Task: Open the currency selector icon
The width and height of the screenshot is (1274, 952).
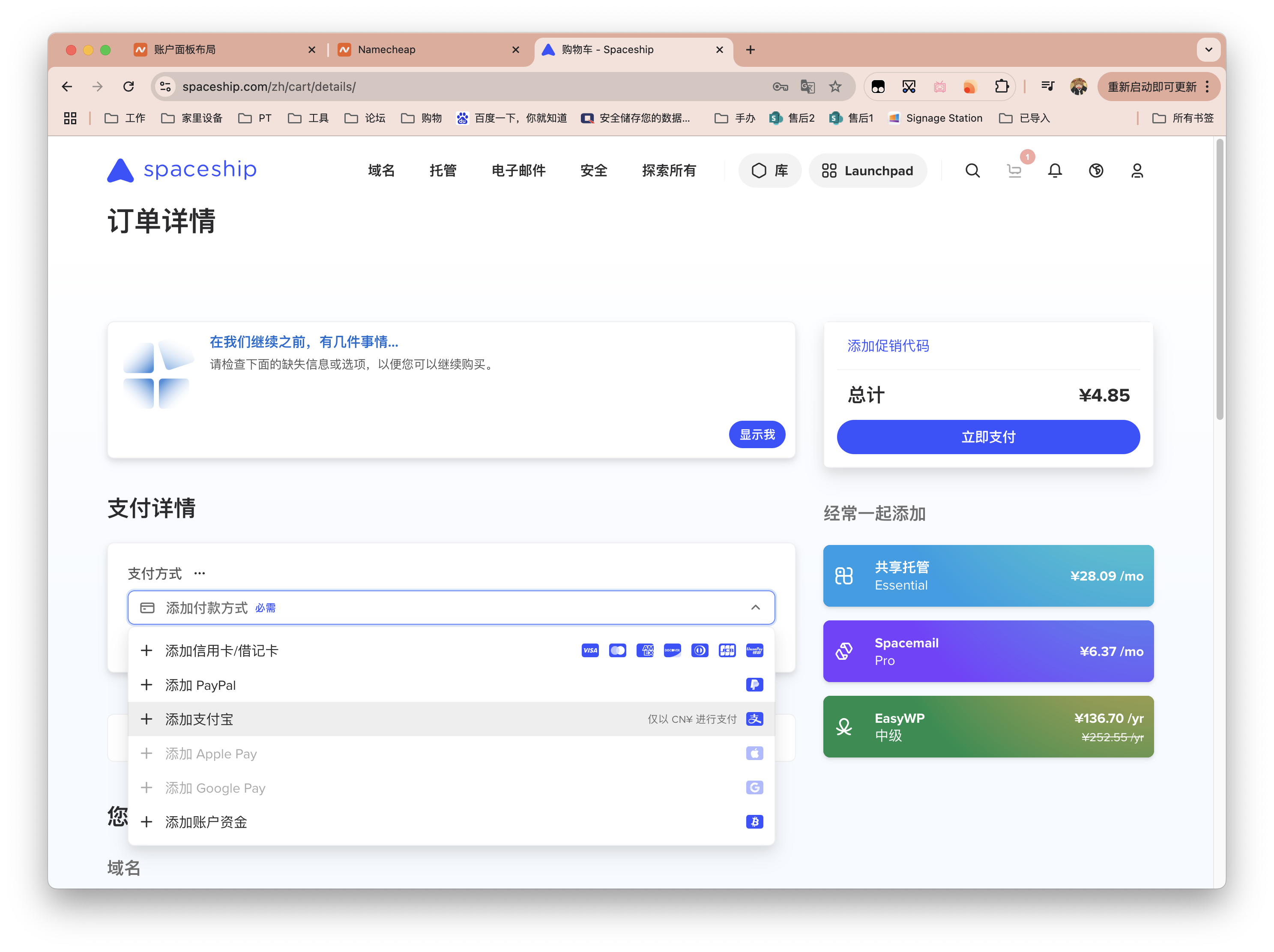Action: pyautogui.click(x=1095, y=171)
